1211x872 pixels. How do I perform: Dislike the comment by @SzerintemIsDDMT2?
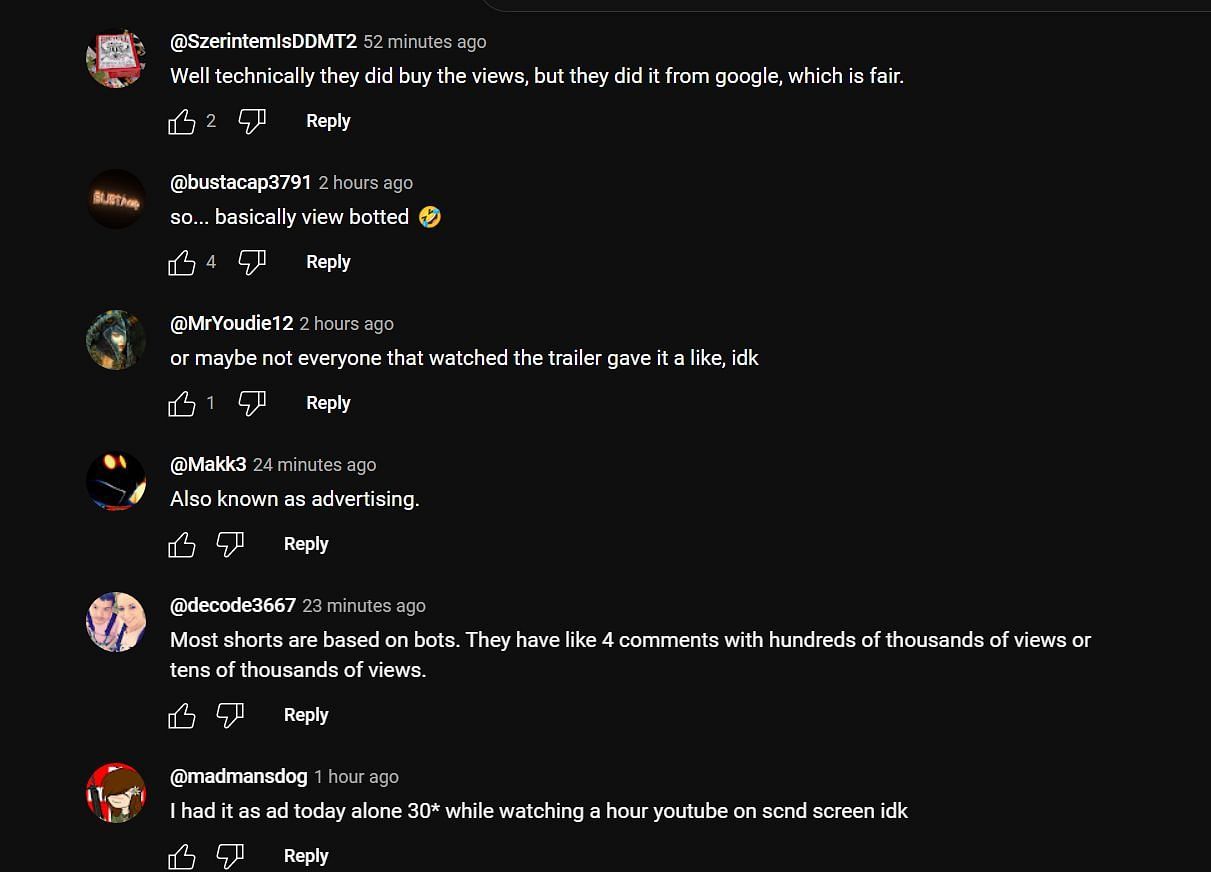(x=252, y=122)
